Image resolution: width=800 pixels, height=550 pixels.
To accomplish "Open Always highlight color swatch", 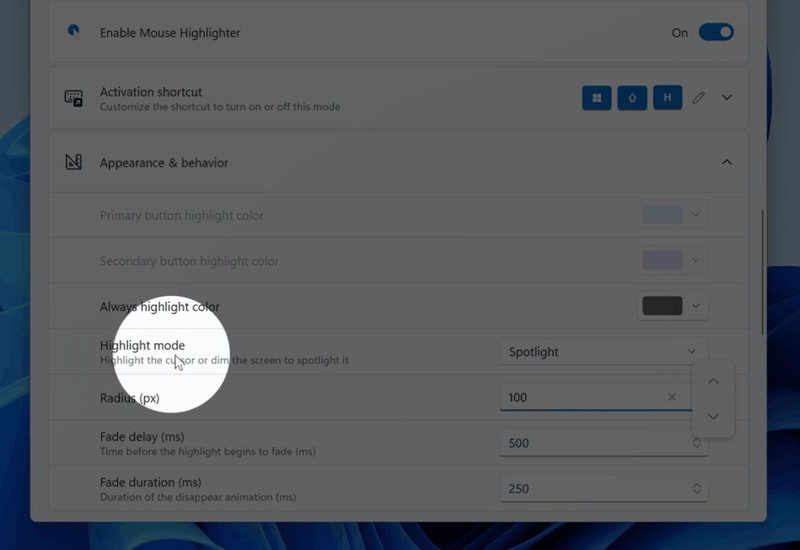I will click(x=662, y=306).
